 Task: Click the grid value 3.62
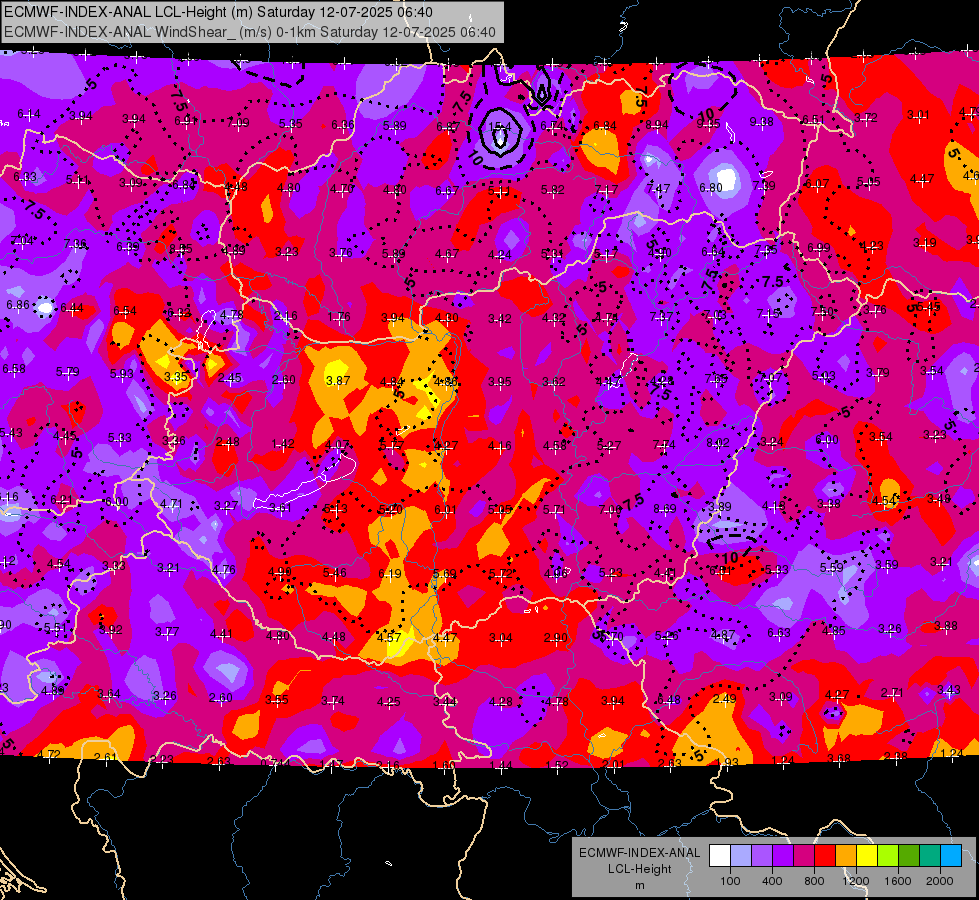(554, 382)
